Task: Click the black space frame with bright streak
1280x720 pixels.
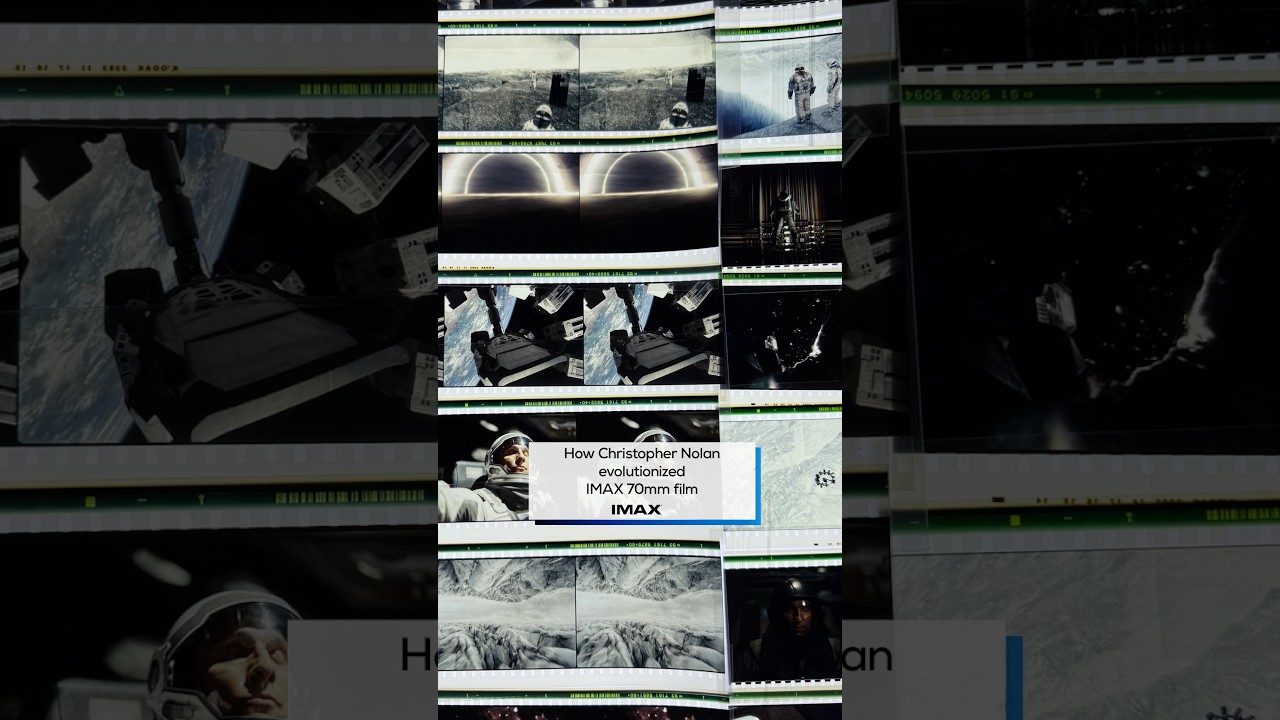Action: point(783,340)
